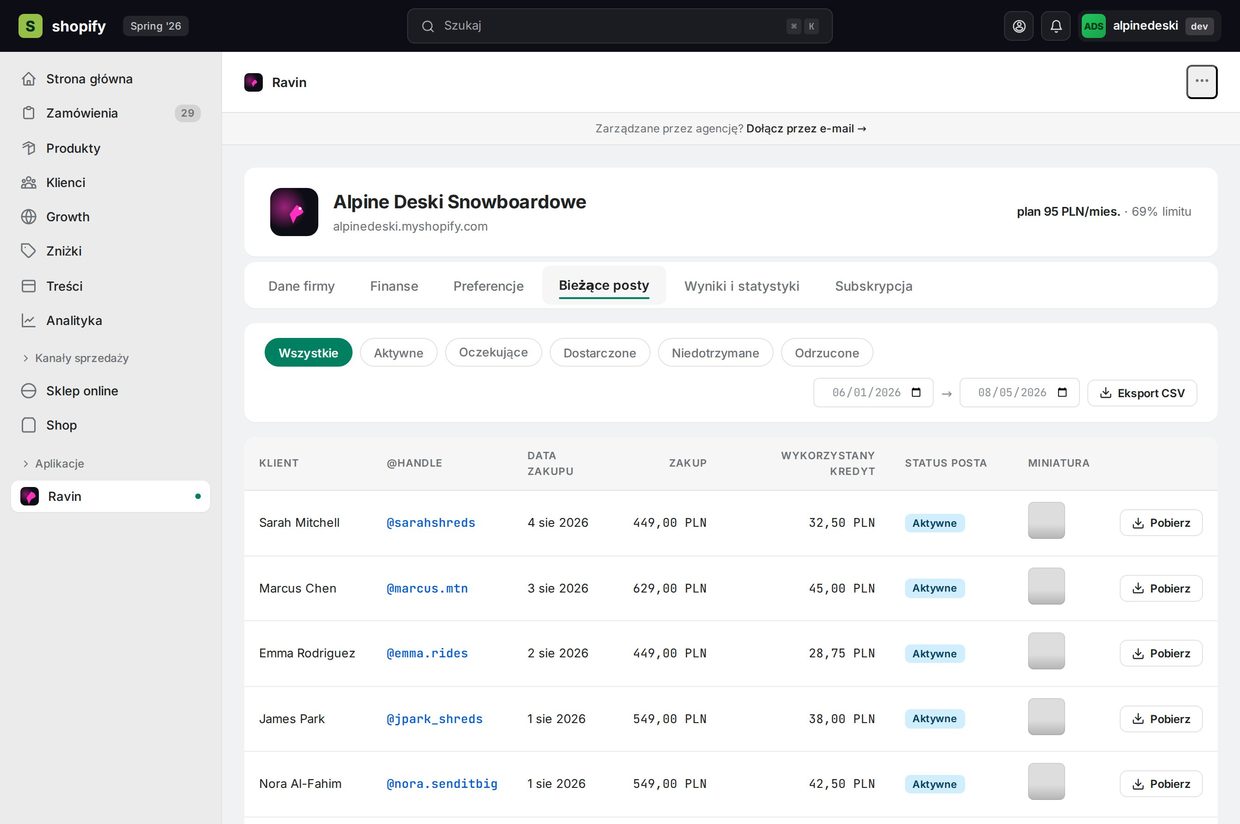Image resolution: width=1240 pixels, height=824 pixels.
Task: Open the @nora.senditbig handle link
Action: click(x=442, y=784)
